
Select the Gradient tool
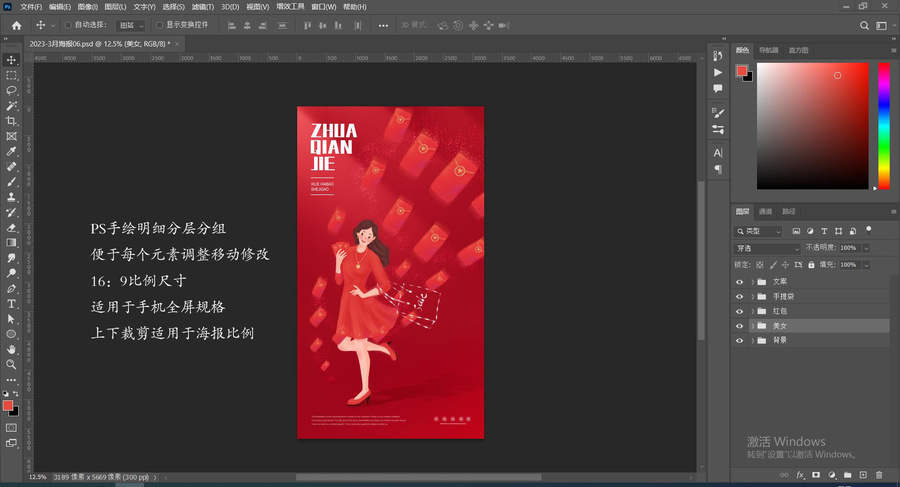(x=11, y=242)
